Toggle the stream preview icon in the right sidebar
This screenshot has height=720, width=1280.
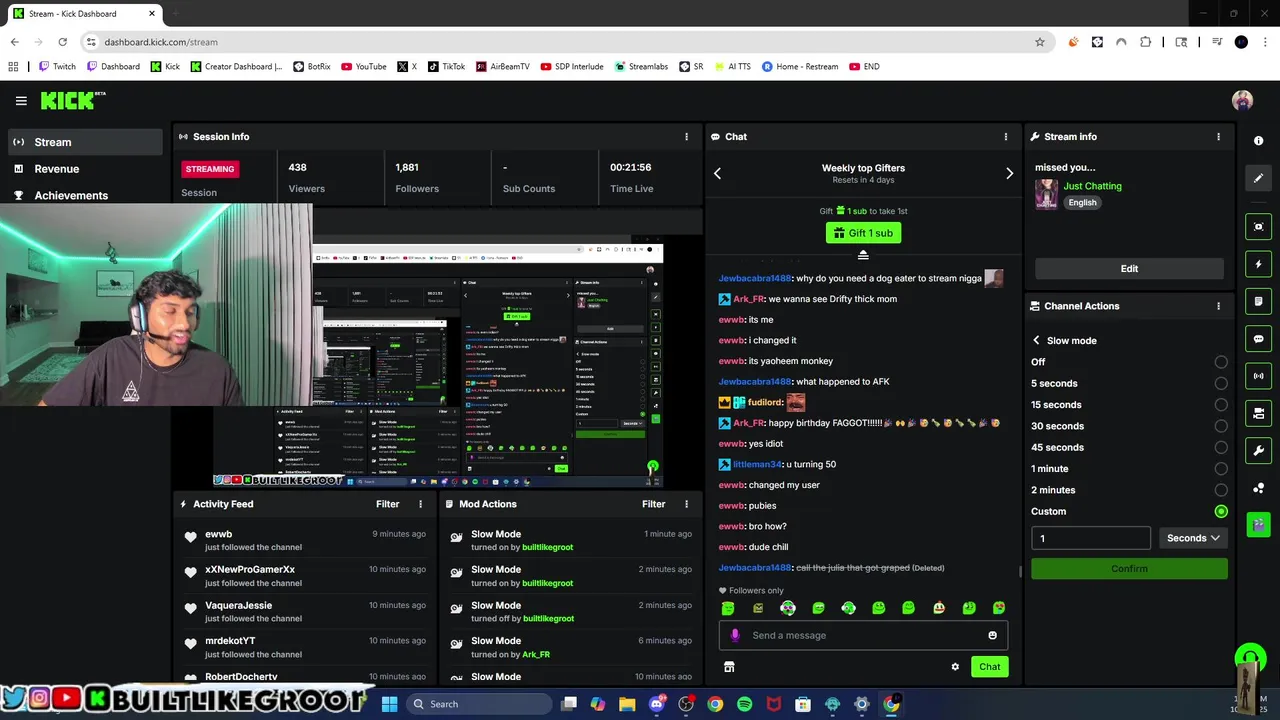1258,227
